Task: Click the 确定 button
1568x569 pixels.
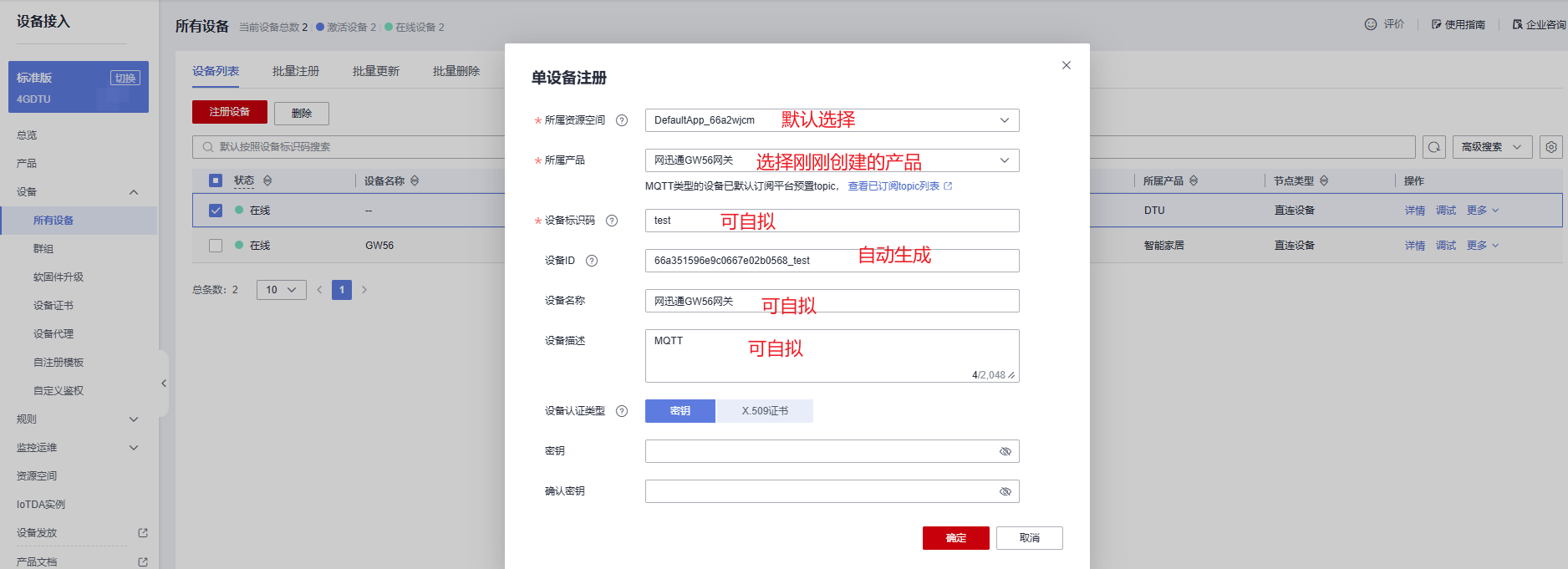Action: [x=955, y=538]
